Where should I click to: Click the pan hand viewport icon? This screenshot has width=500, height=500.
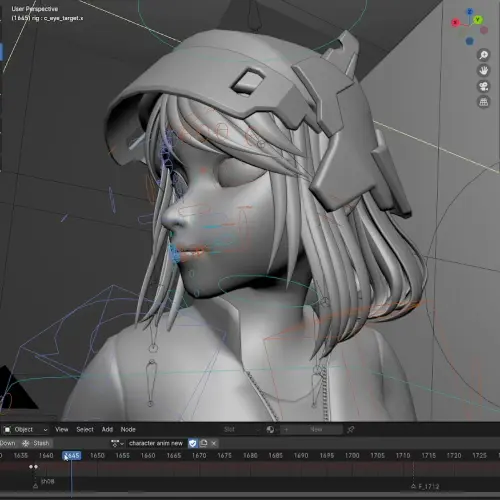pyautogui.click(x=484, y=71)
